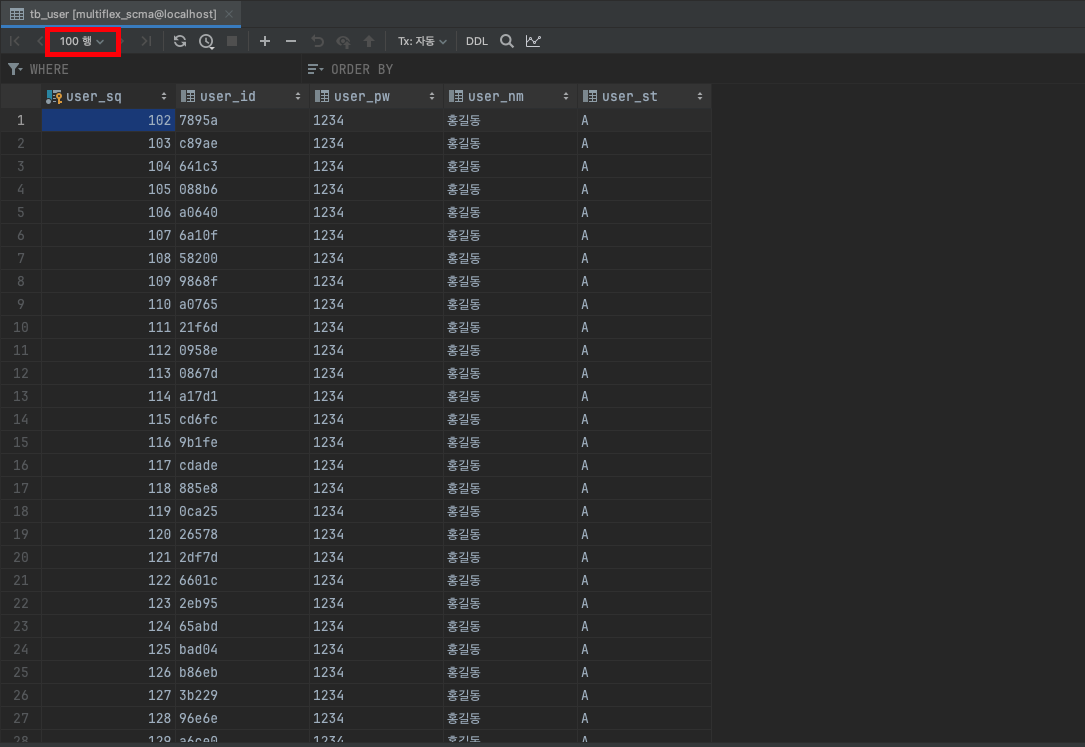The width and height of the screenshot is (1085, 747).
Task: Select the user_id cell 3b229
Action: coord(242,695)
